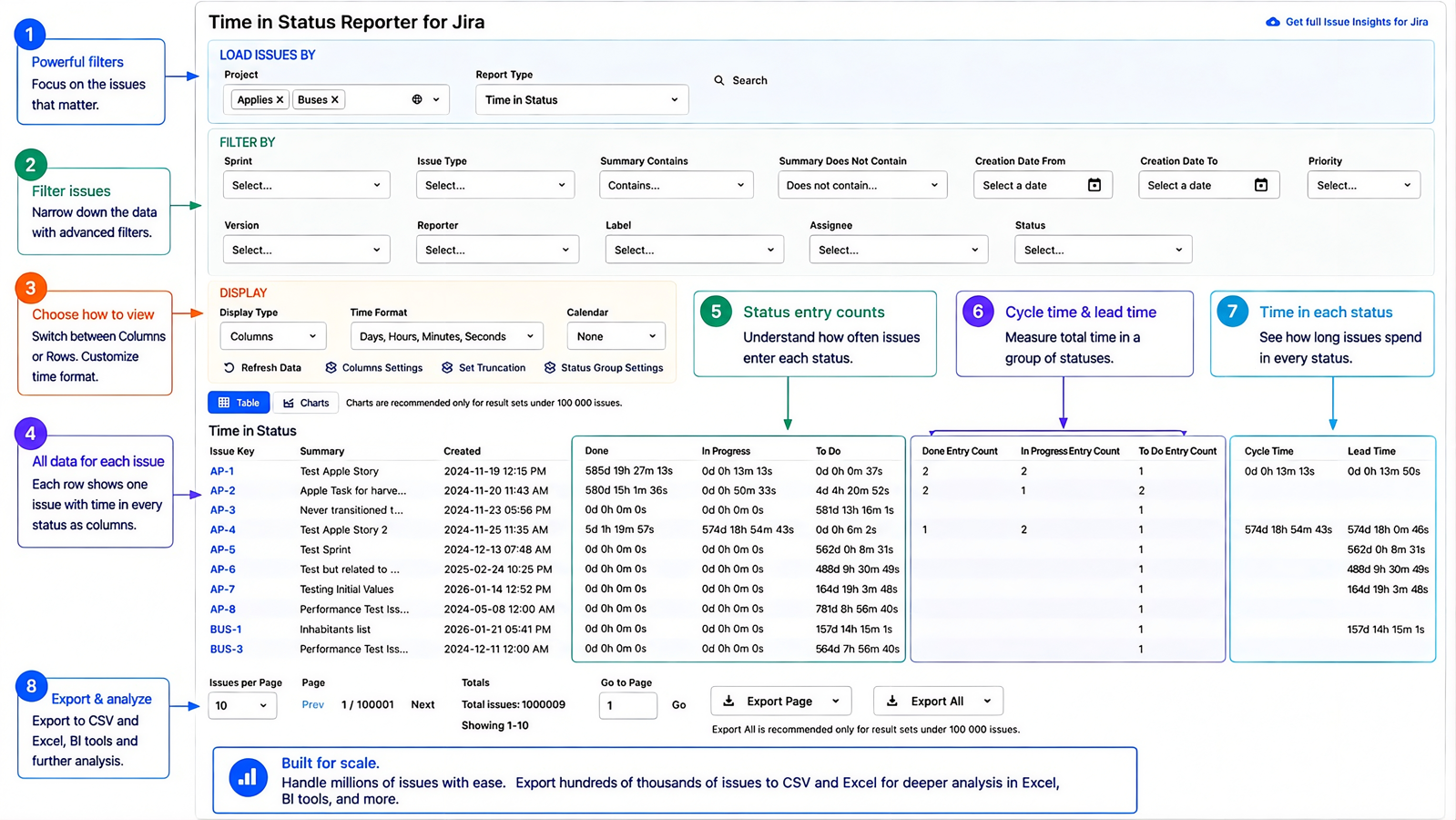Open Columns Settings

coord(373,368)
